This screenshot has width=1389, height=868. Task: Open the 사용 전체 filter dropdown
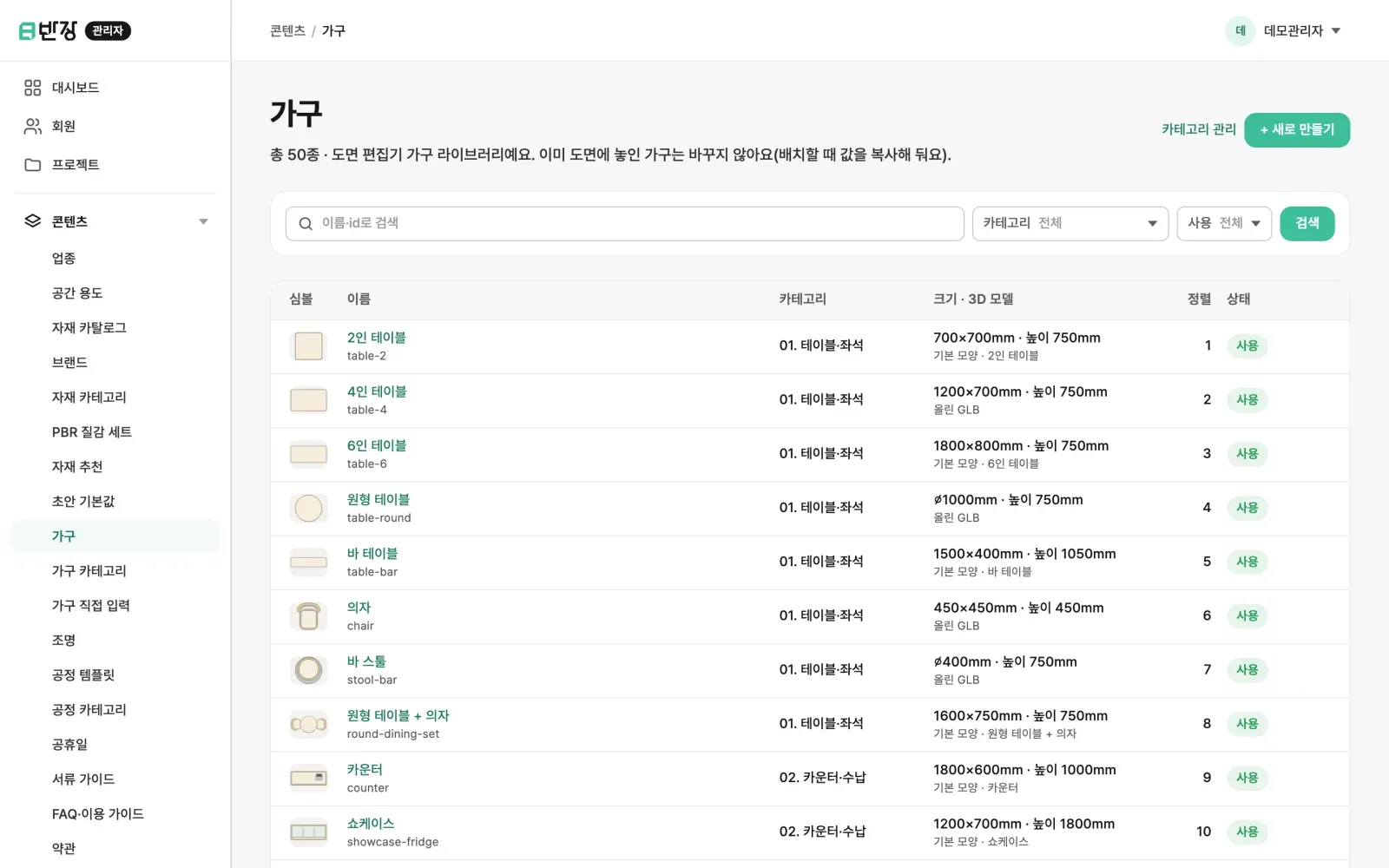1224,224
